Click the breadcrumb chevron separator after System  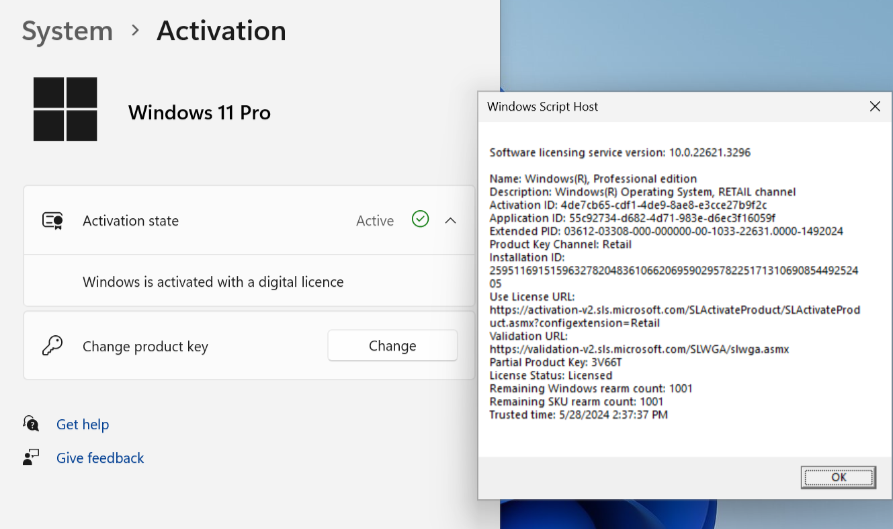(x=135, y=31)
